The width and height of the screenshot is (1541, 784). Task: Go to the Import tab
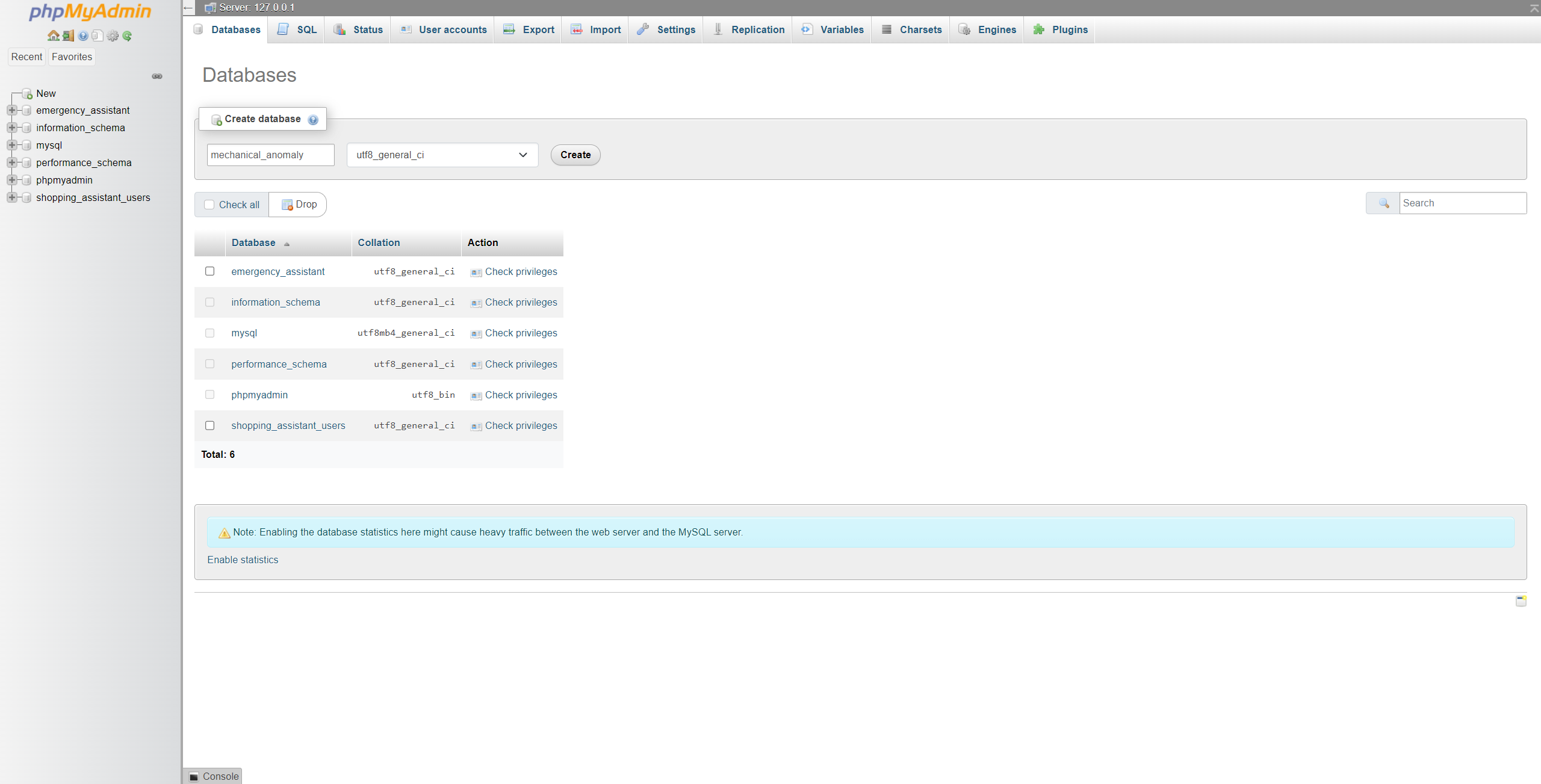595,29
